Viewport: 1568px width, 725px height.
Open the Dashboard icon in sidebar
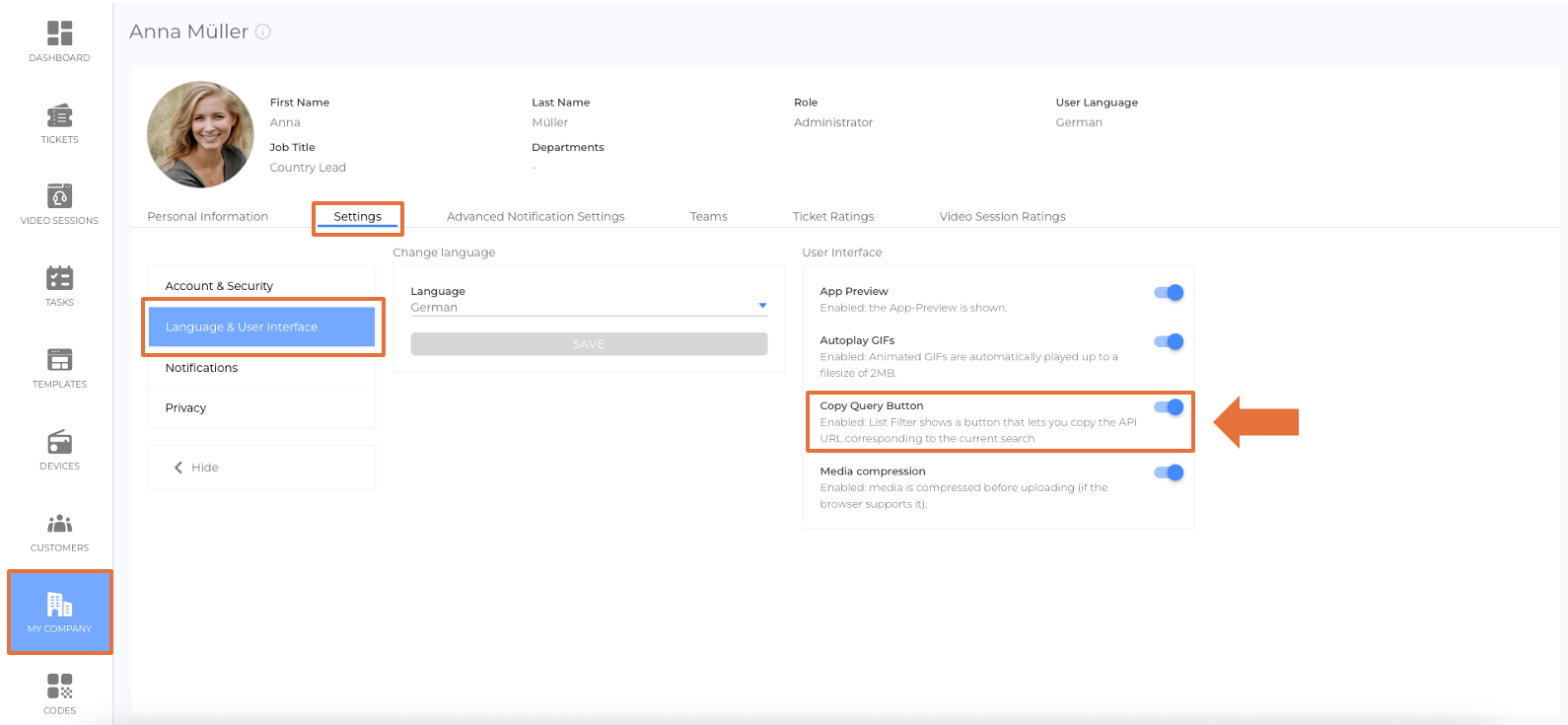point(59,34)
